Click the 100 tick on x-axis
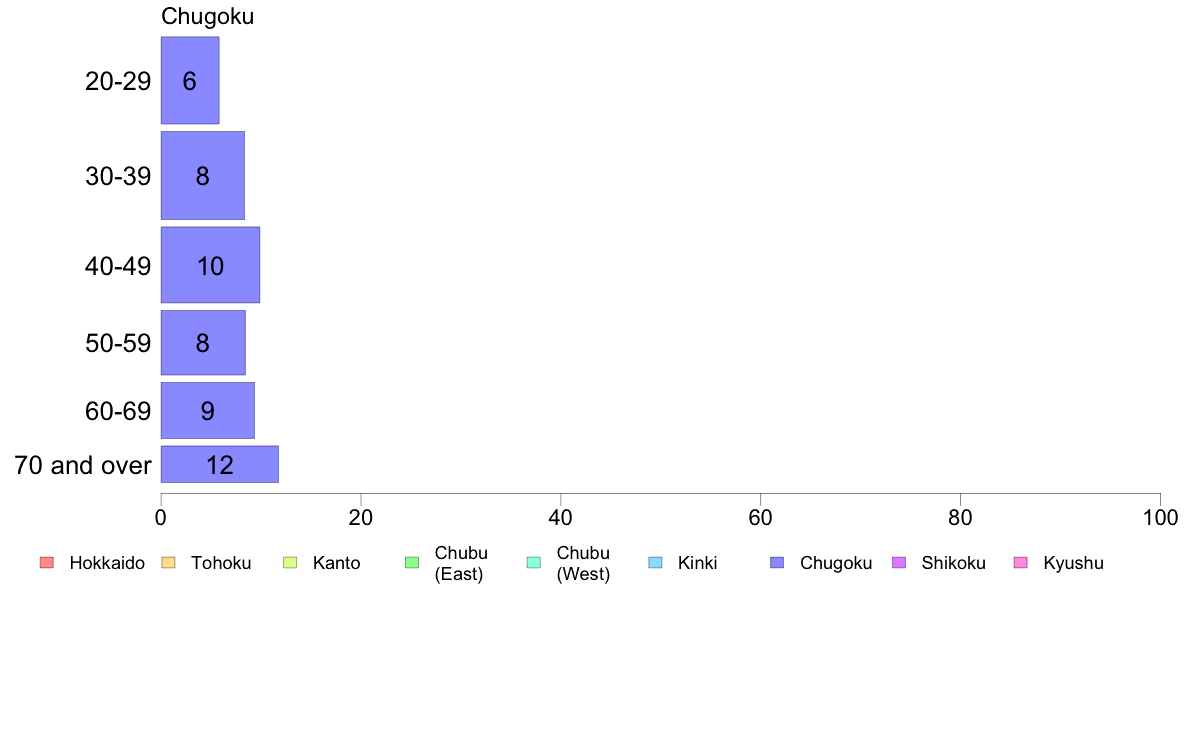The image size is (1188, 736). (1160, 518)
